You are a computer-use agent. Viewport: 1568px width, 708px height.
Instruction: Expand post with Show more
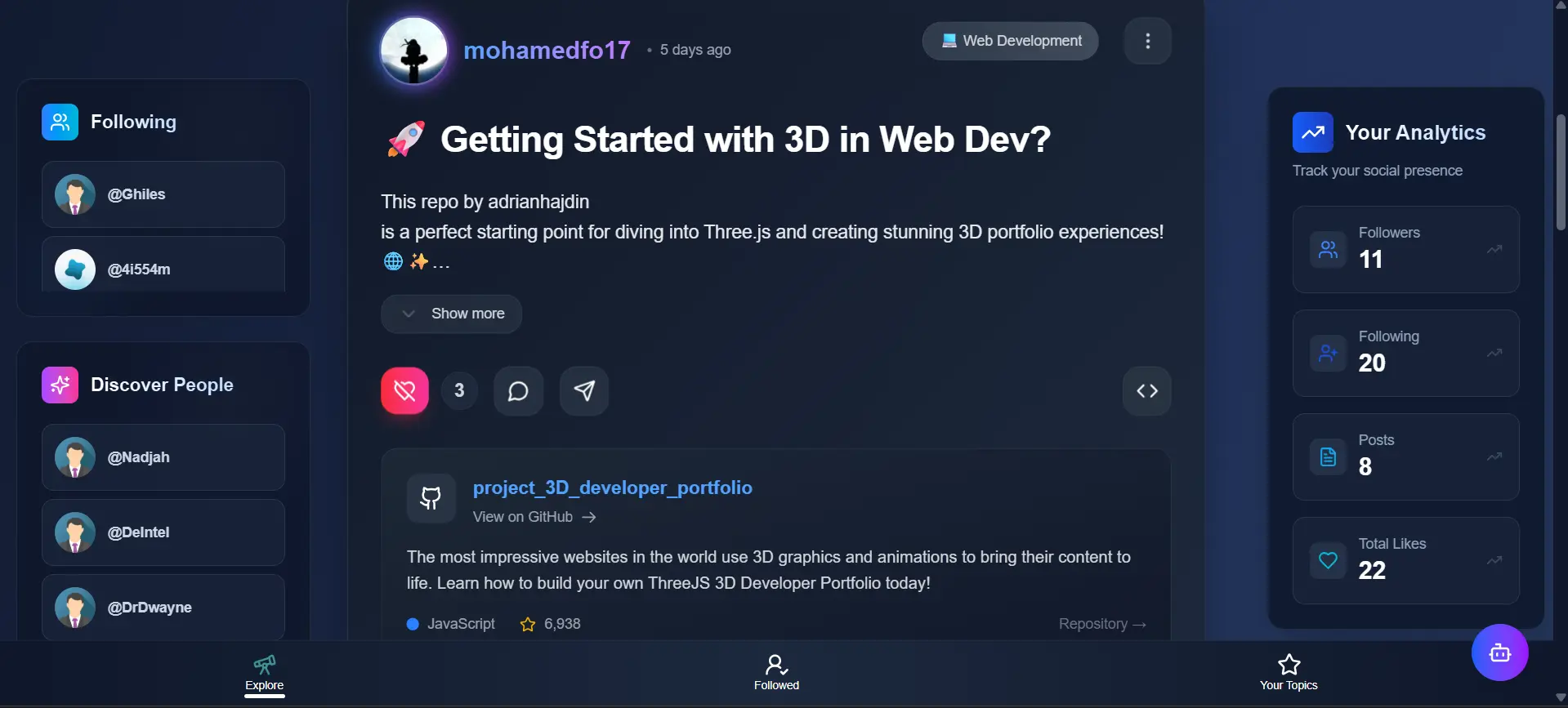coord(451,314)
